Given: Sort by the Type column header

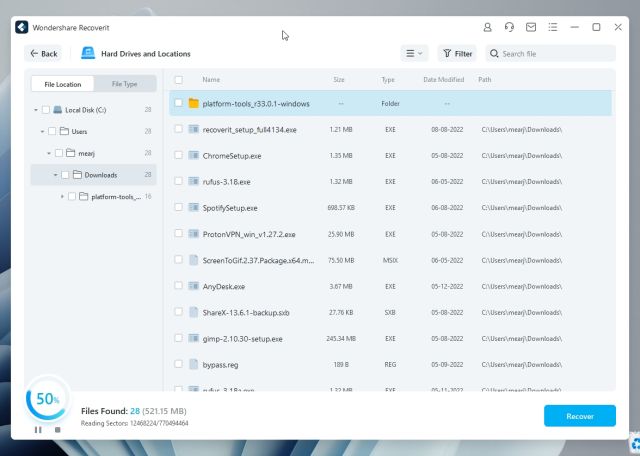Looking at the screenshot, I should [x=388, y=80].
